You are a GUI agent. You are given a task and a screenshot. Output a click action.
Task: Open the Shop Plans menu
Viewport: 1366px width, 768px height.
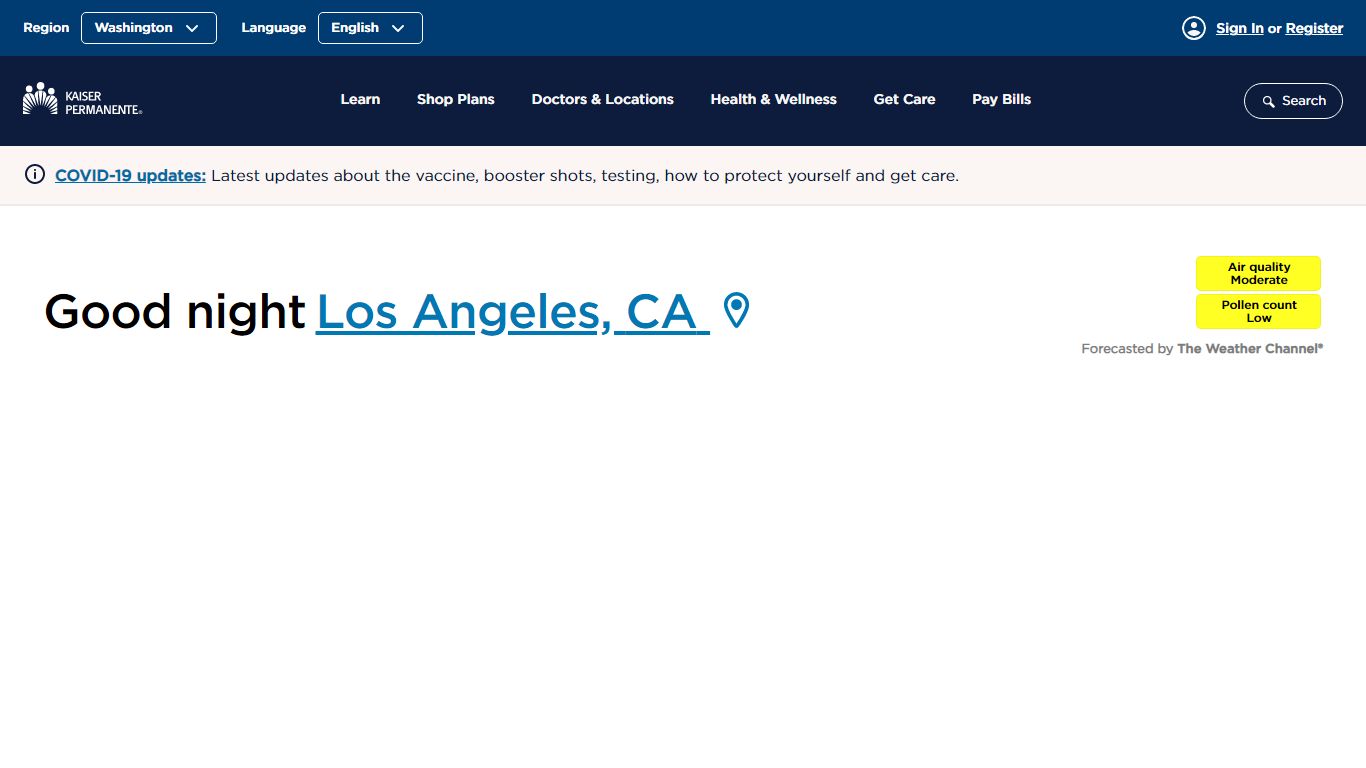click(456, 99)
